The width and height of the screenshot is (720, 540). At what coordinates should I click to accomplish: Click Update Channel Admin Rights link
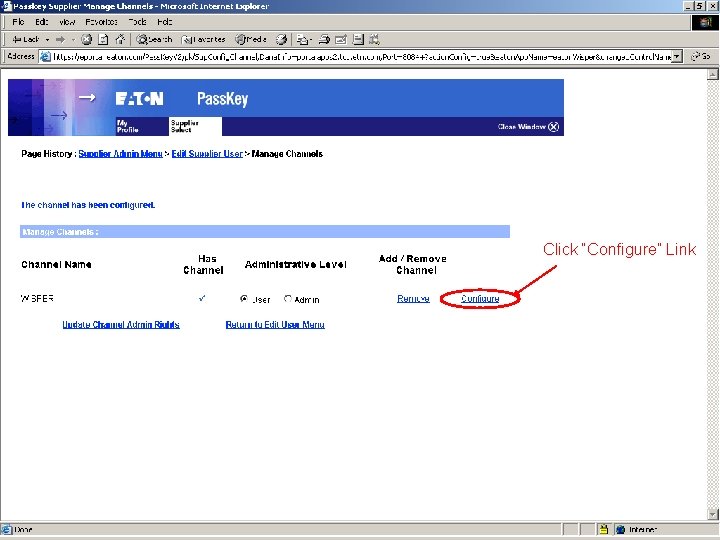tap(121, 325)
